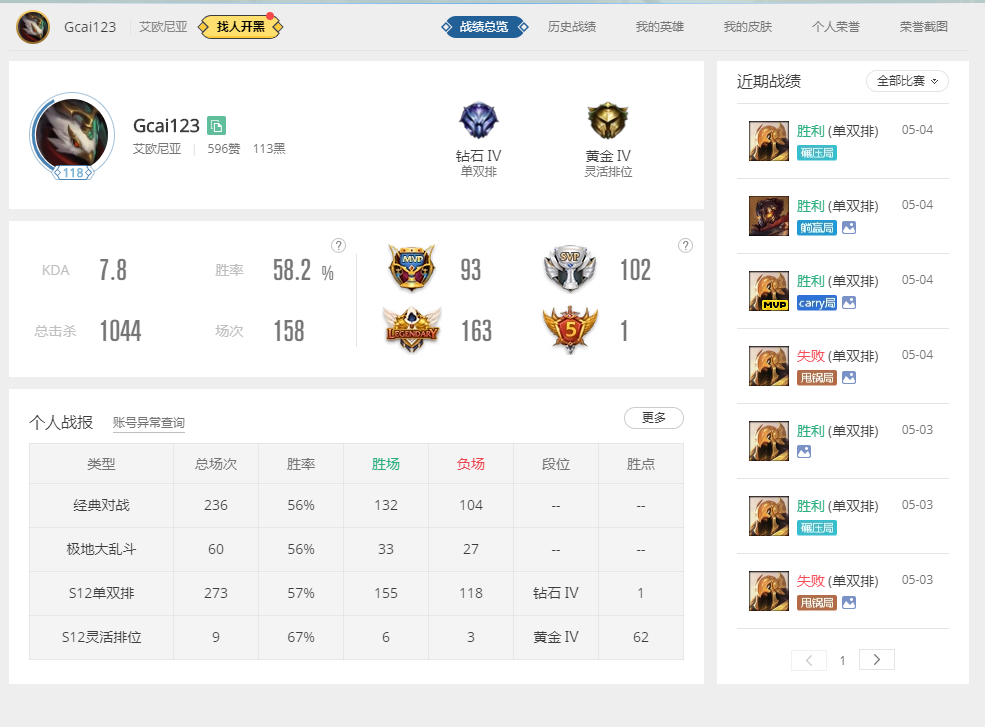Click the 找人开黑 button

click(x=241, y=27)
